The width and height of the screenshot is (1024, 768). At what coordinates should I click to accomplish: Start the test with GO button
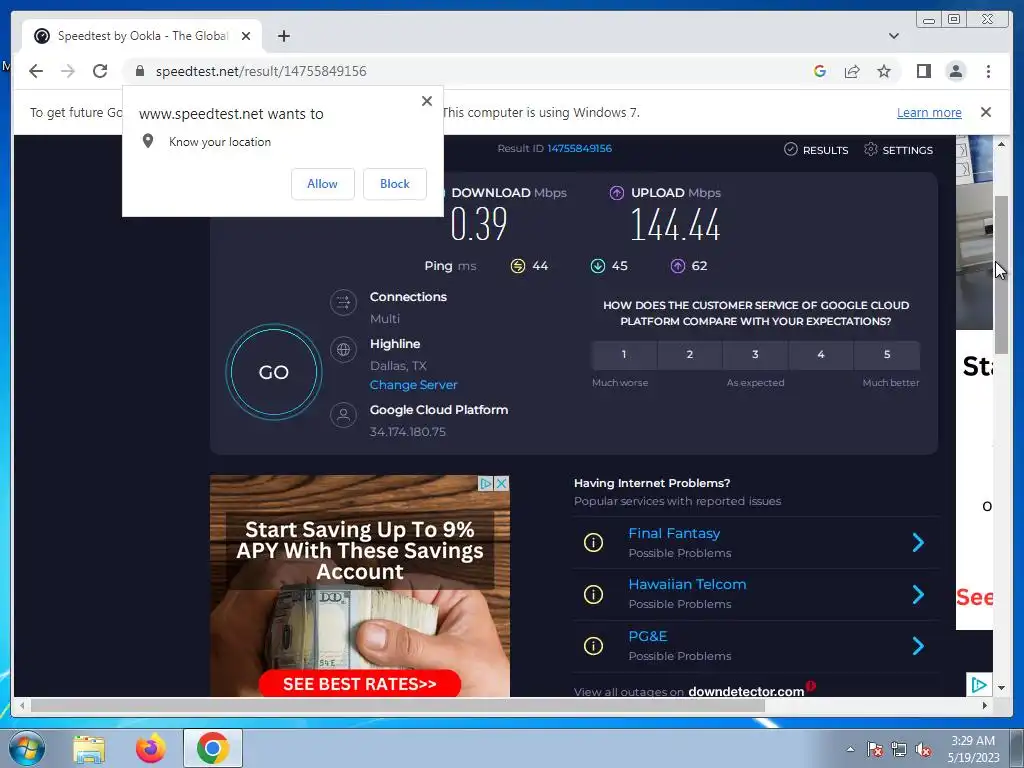(x=274, y=372)
